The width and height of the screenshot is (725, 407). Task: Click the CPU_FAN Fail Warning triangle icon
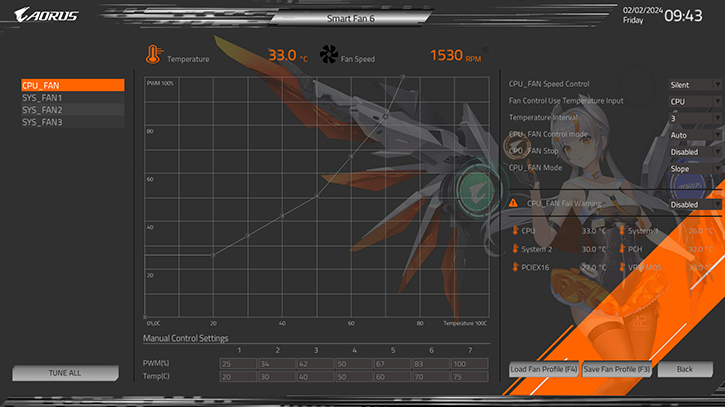pyautogui.click(x=513, y=203)
